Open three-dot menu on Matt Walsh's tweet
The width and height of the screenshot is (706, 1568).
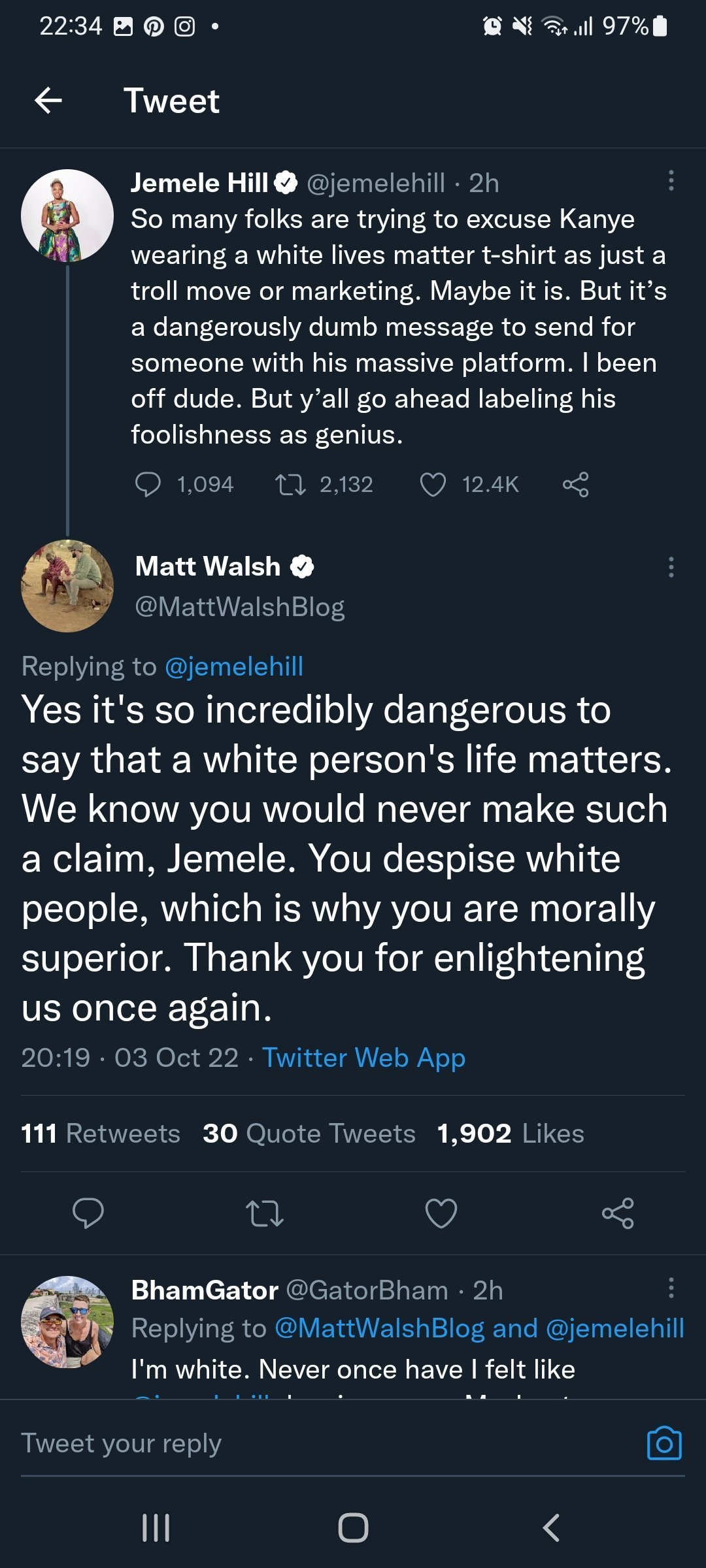(671, 567)
